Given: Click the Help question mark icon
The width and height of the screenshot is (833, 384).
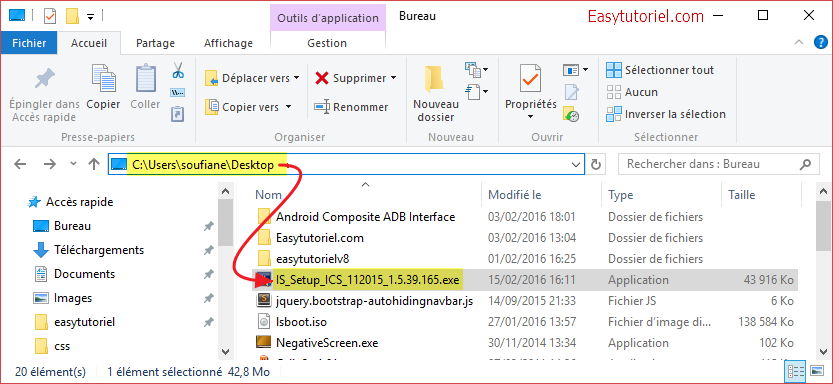Looking at the screenshot, I should pos(820,42).
